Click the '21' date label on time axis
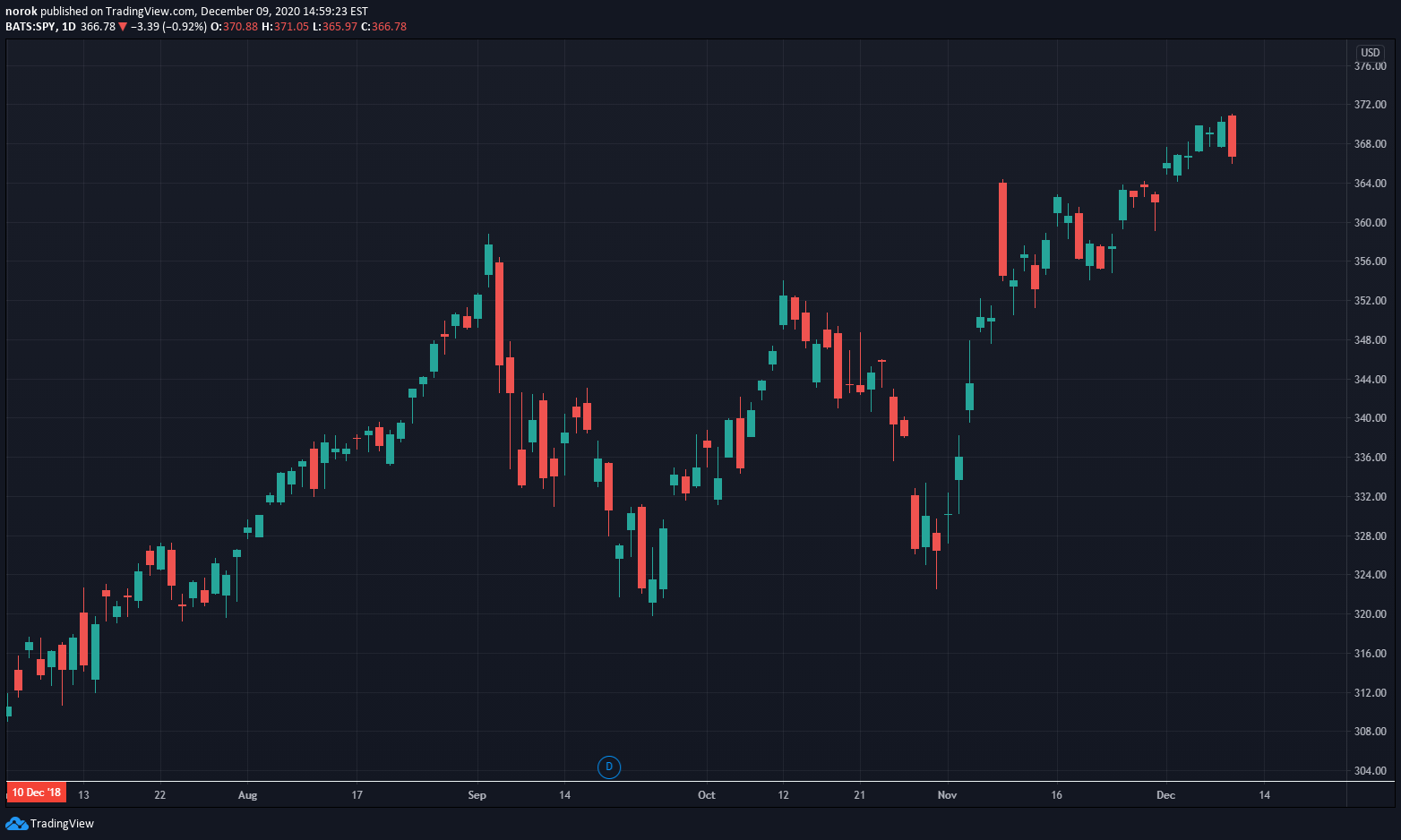This screenshot has width=1401, height=840. [859, 795]
